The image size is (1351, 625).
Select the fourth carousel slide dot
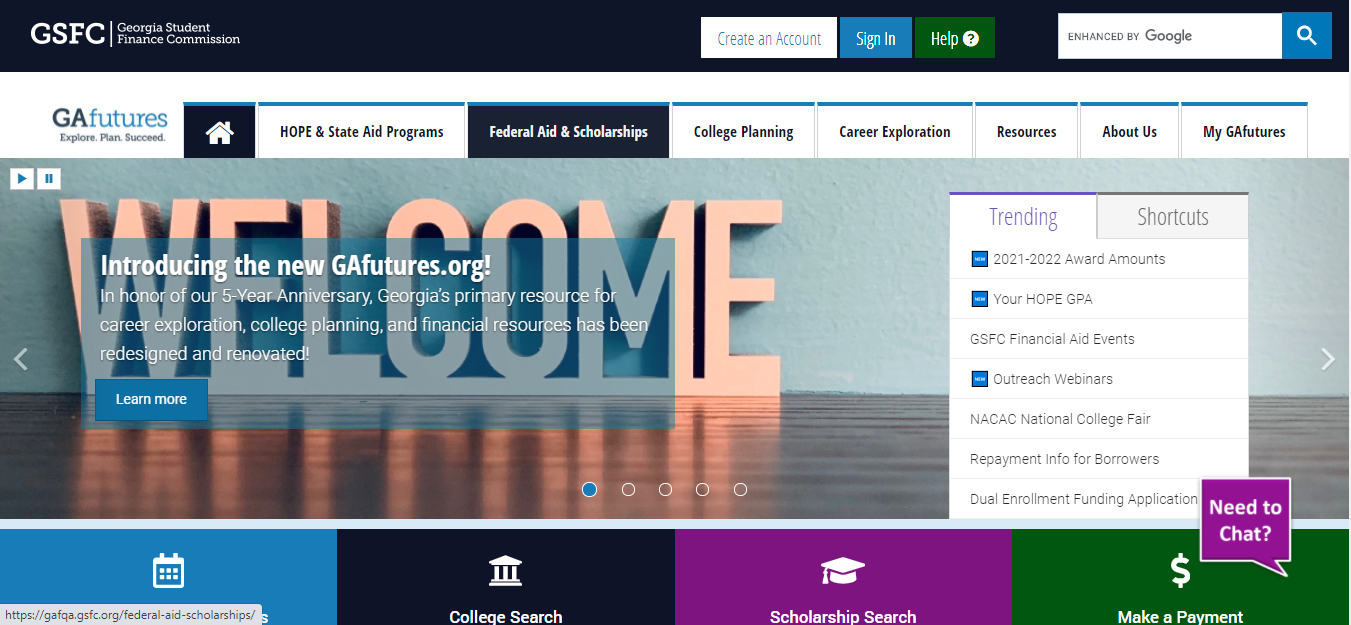pyautogui.click(x=703, y=489)
